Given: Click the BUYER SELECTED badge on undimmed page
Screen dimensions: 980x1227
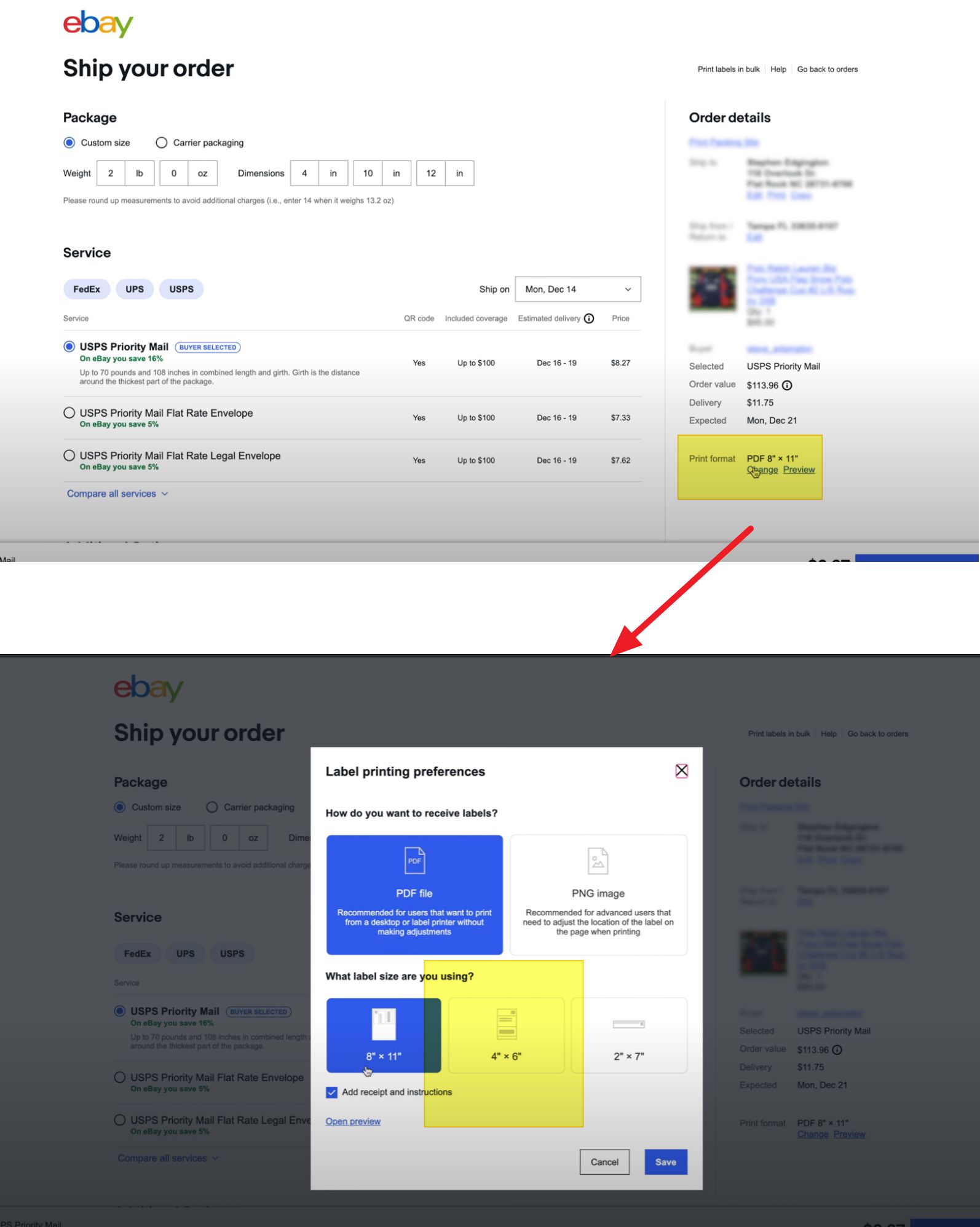Looking at the screenshot, I should [208, 347].
